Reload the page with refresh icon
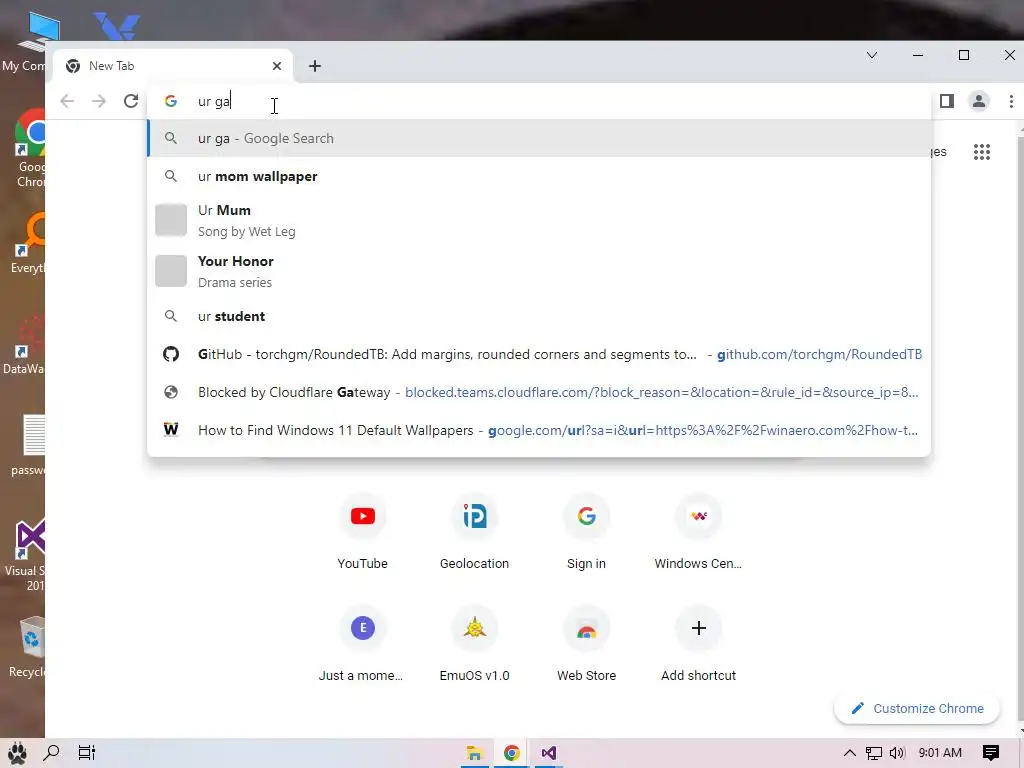 coord(131,101)
